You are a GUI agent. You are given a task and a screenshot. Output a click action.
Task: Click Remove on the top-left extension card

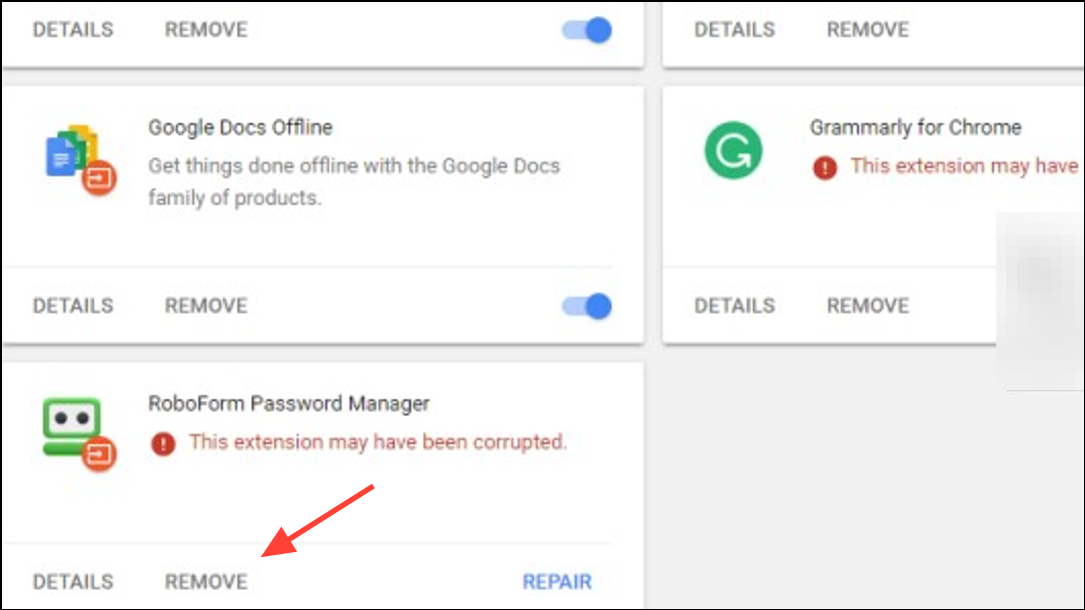(x=206, y=30)
